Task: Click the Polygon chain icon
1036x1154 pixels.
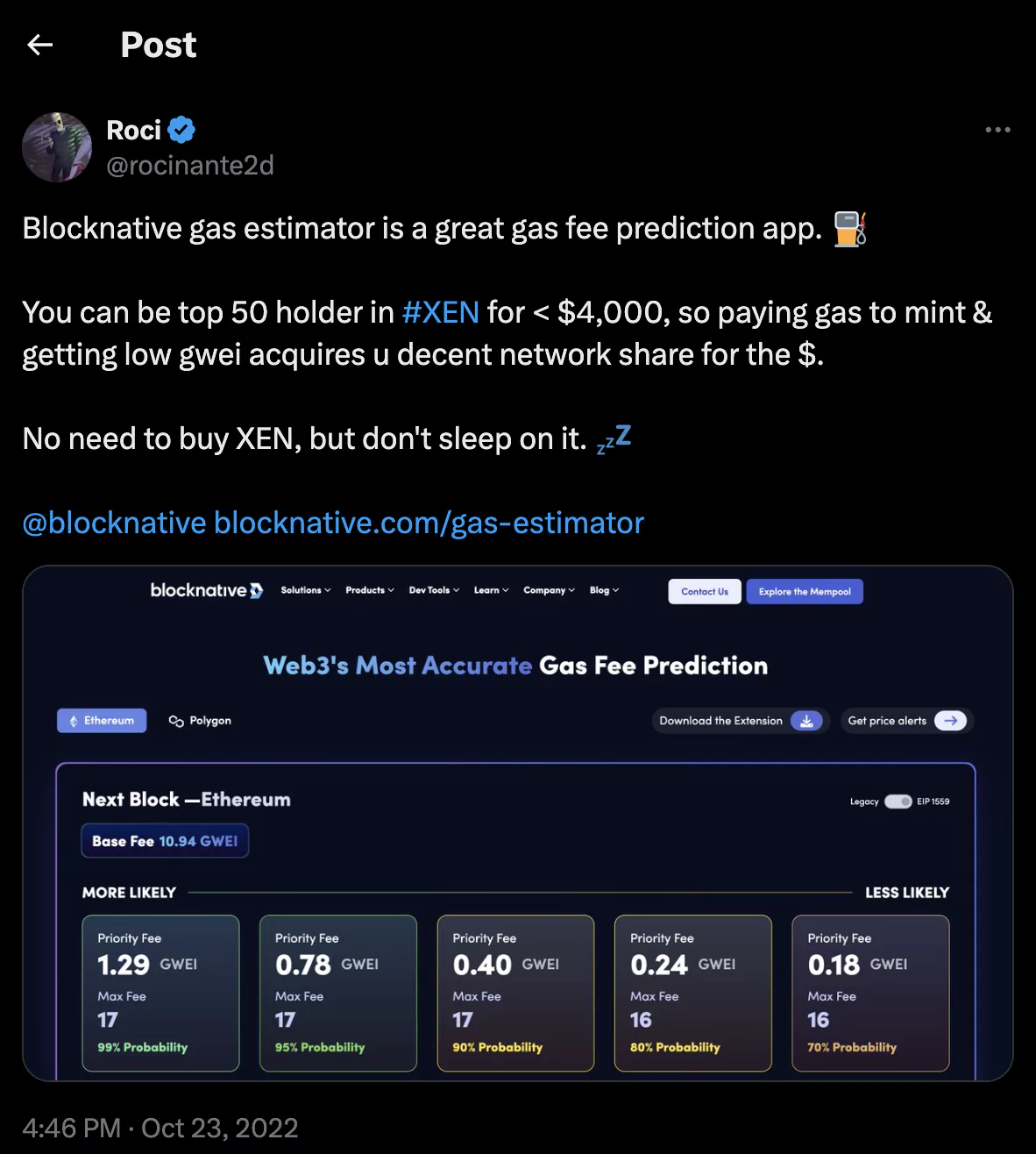Action: click(176, 721)
